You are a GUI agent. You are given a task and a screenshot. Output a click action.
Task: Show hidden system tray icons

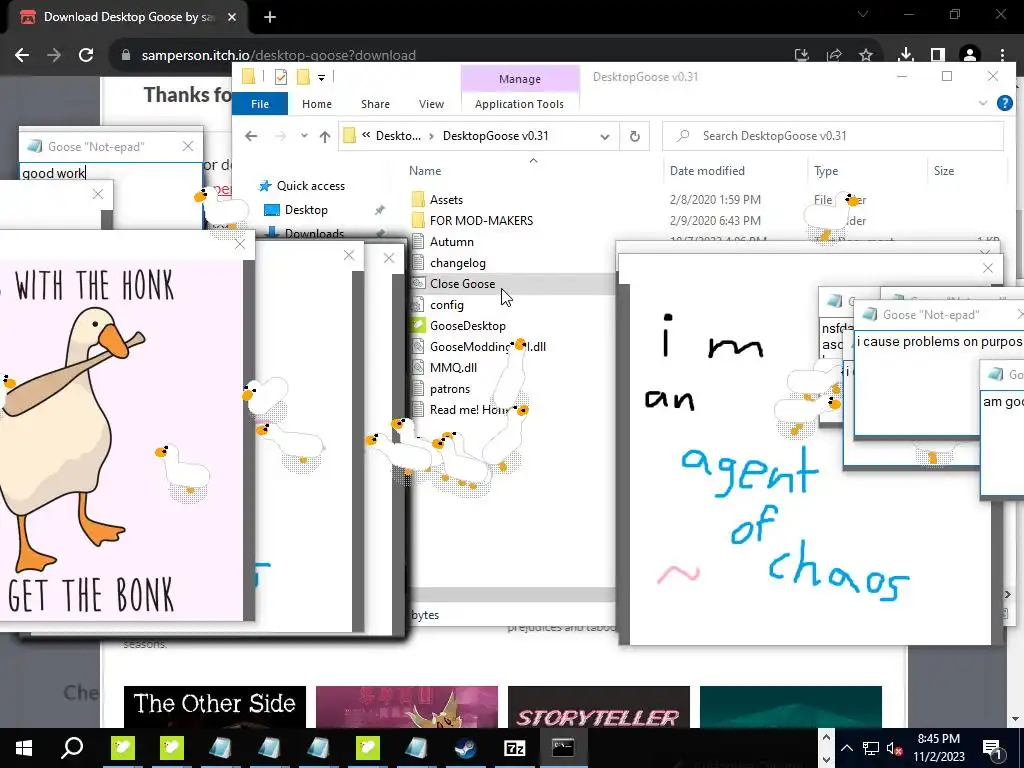(x=846, y=748)
